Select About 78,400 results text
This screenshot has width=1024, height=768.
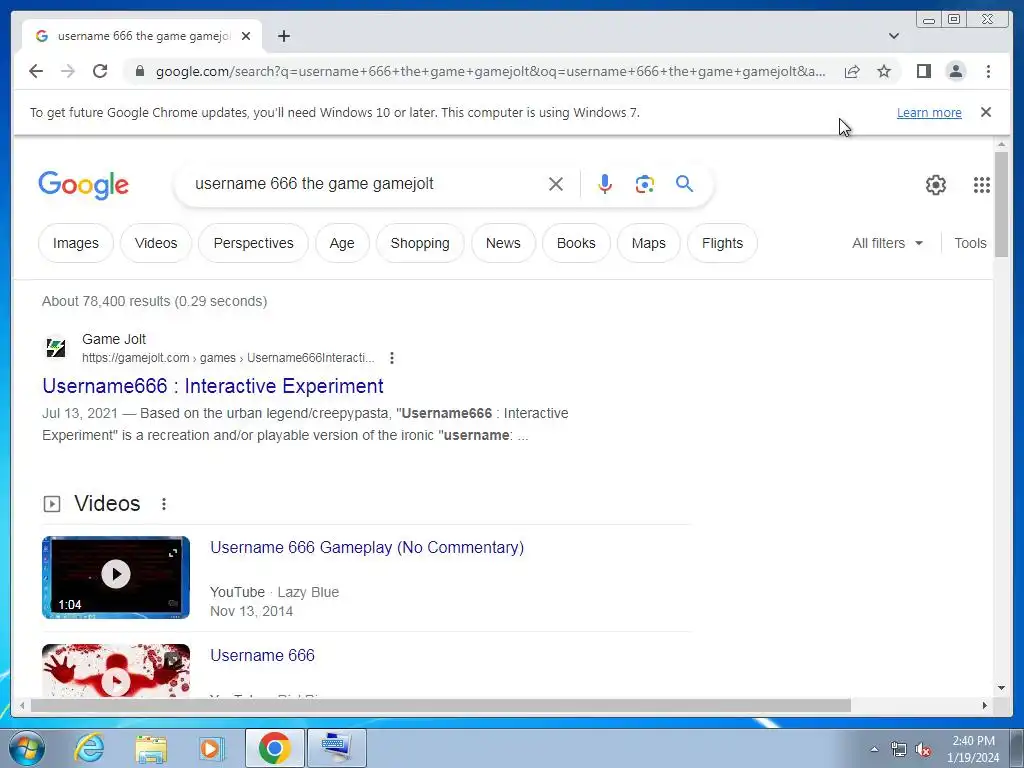[x=155, y=301]
